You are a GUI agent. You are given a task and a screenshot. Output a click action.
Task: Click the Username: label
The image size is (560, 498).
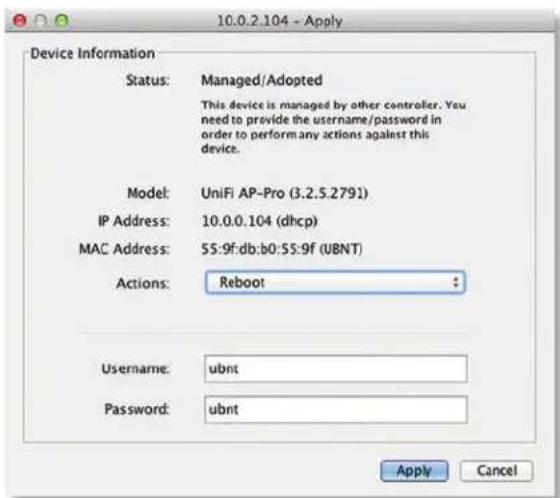pos(135,369)
